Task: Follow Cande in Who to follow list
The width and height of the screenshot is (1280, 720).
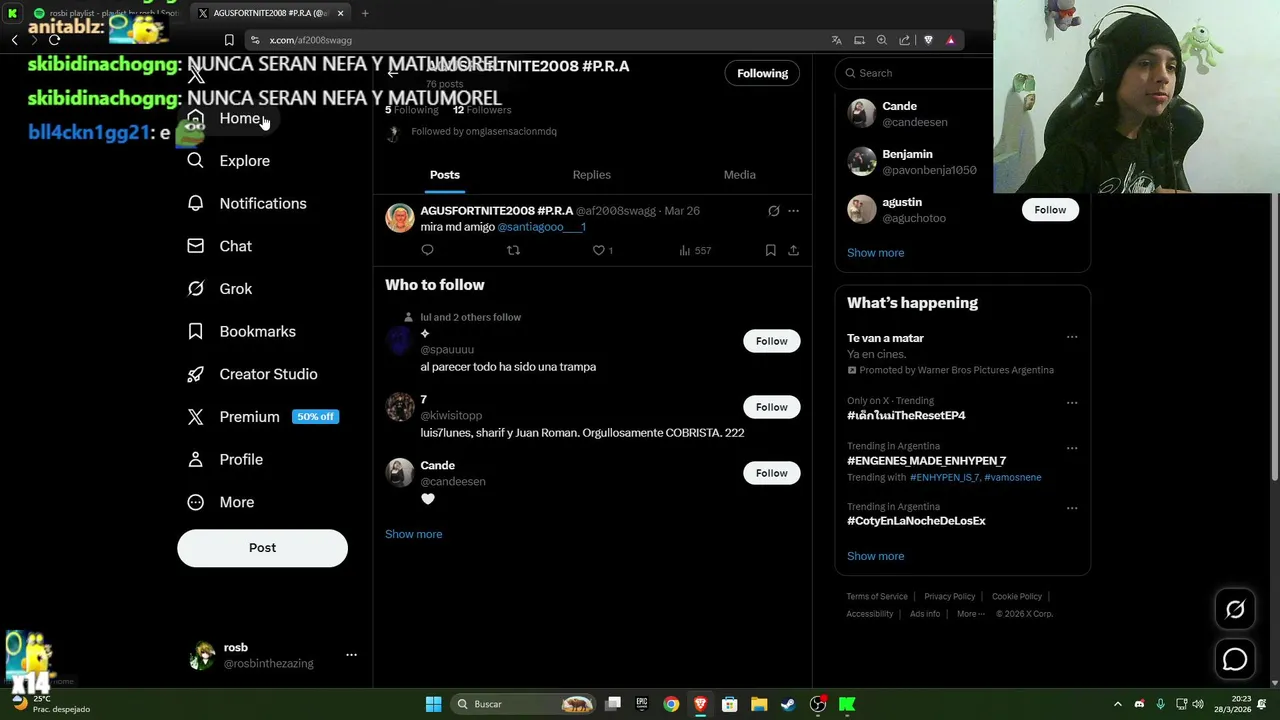Action: pos(771,473)
